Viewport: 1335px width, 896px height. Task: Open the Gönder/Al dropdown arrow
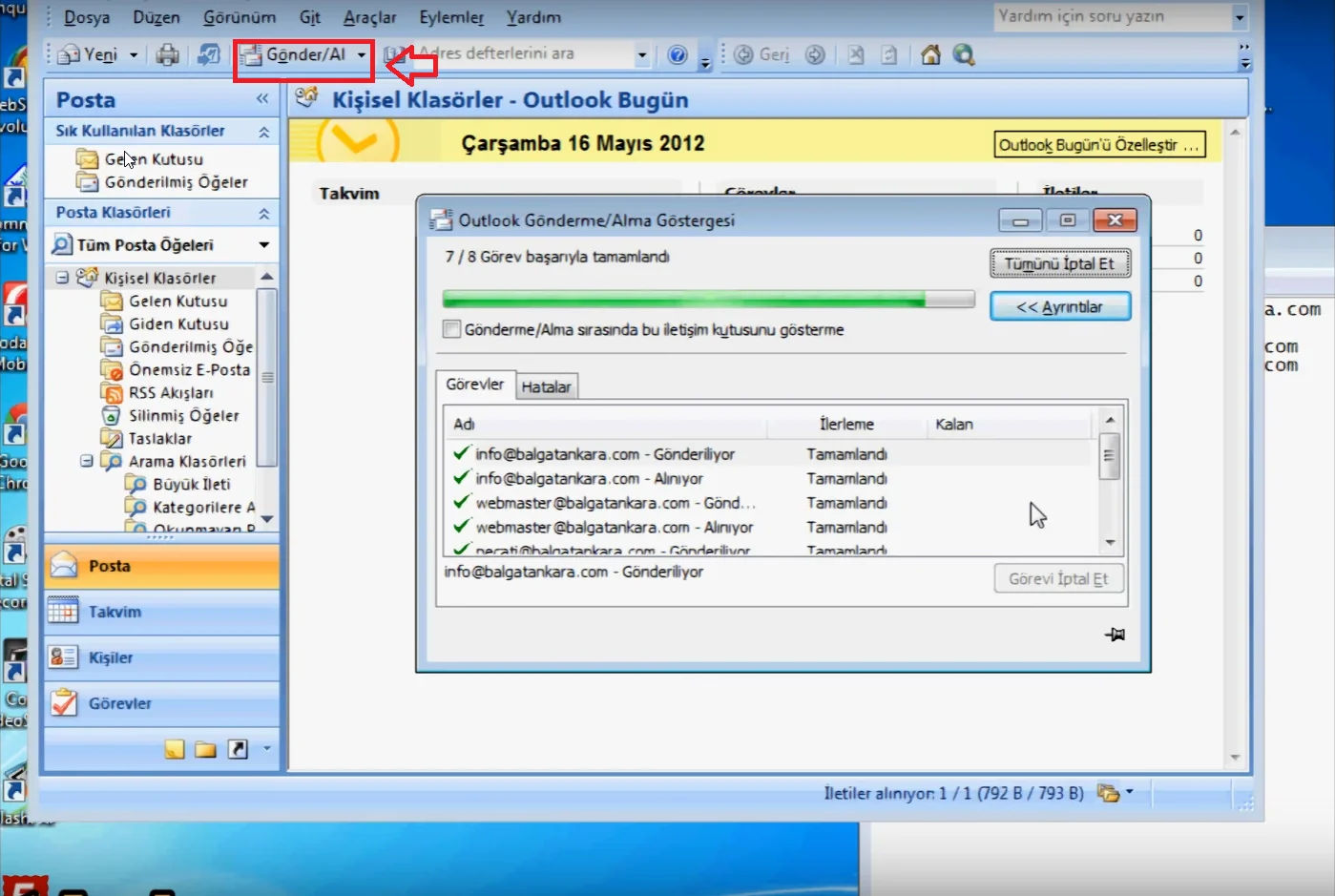(x=362, y=55)
